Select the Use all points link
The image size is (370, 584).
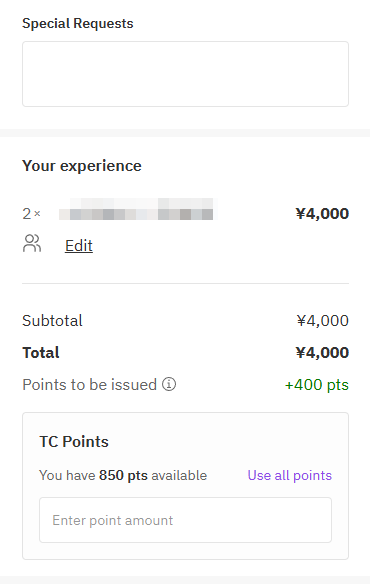(x=290, y=475)
